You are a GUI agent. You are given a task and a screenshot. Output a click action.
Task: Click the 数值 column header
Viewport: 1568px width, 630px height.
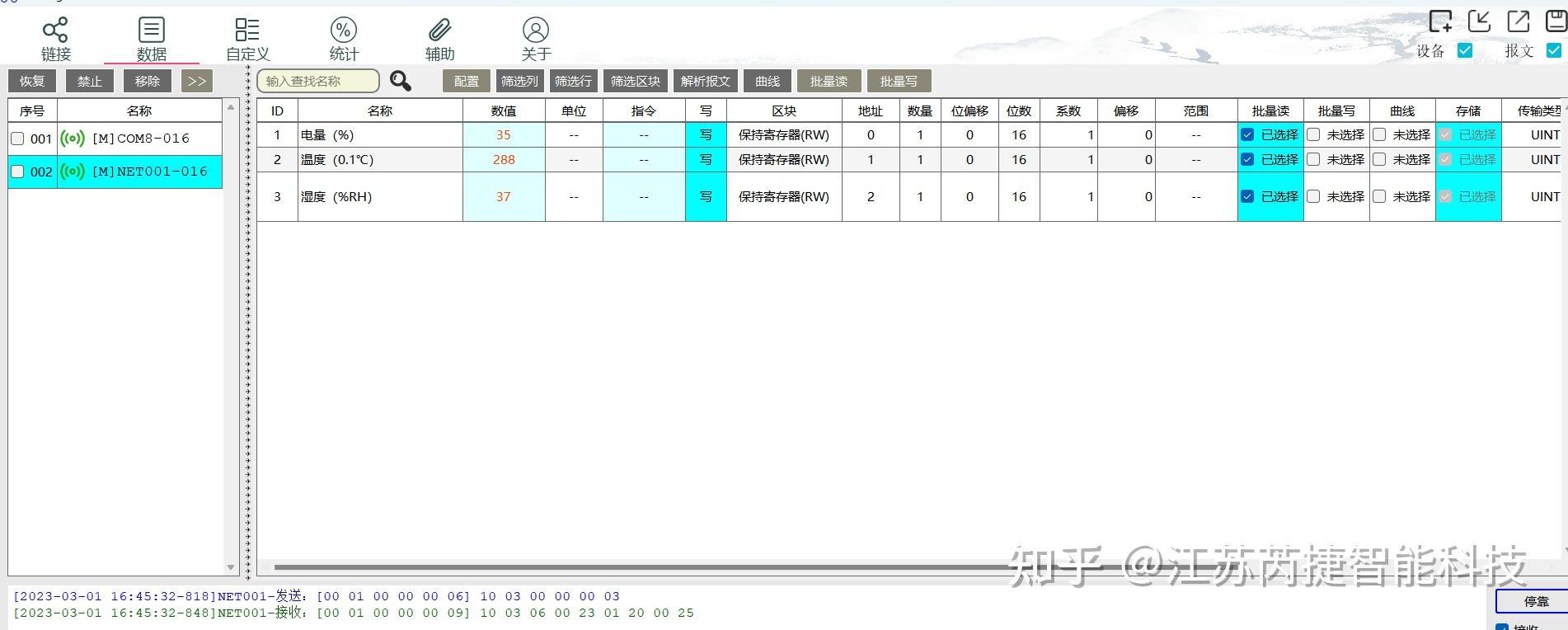pos(504,110)
